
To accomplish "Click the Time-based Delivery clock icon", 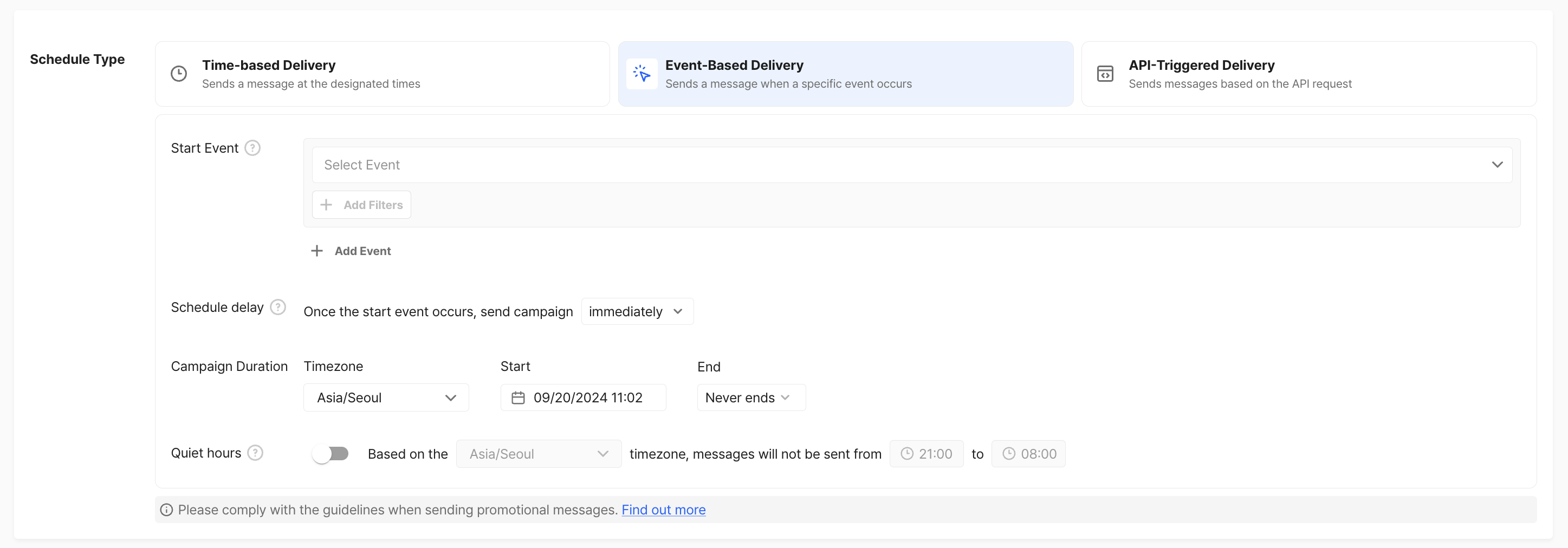I will click(178, 74).
